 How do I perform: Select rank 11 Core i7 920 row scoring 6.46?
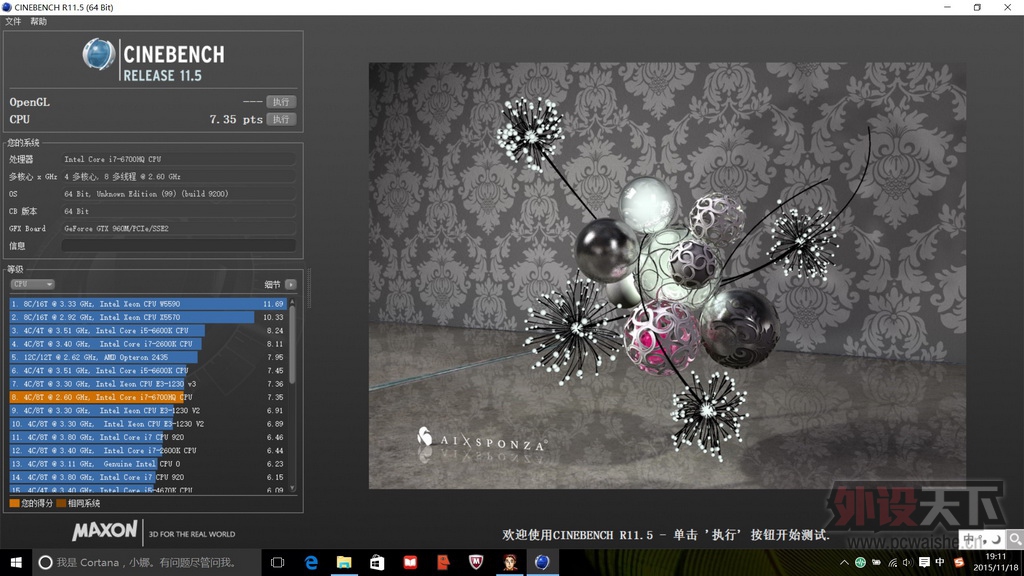click(148, 437)
